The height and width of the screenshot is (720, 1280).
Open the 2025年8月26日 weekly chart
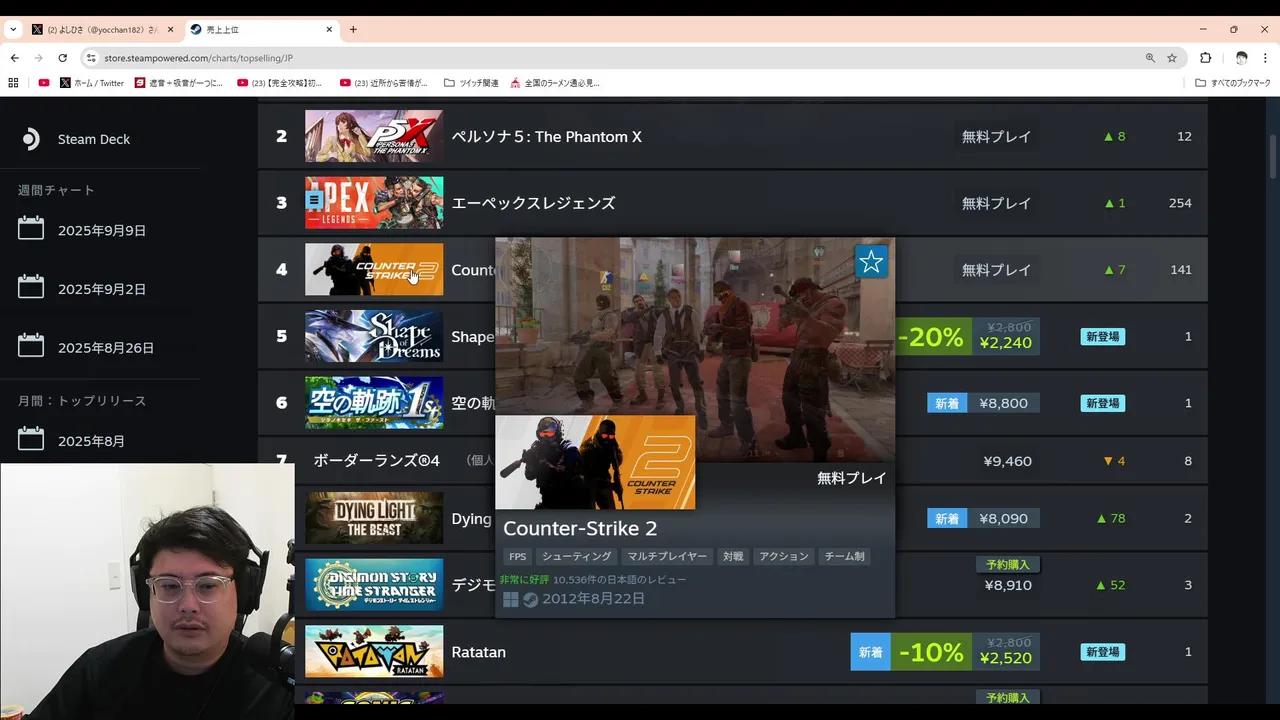coord(106,348)
